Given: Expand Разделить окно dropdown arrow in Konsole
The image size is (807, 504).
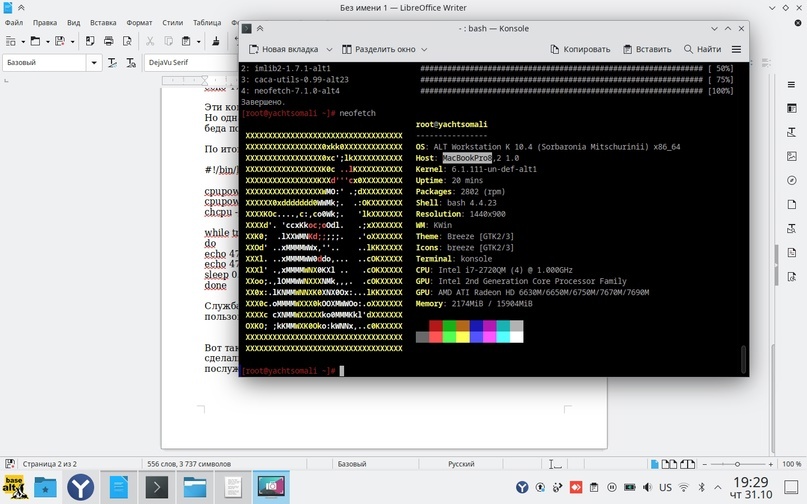Looking at the screenshot, I should (424, 49).
